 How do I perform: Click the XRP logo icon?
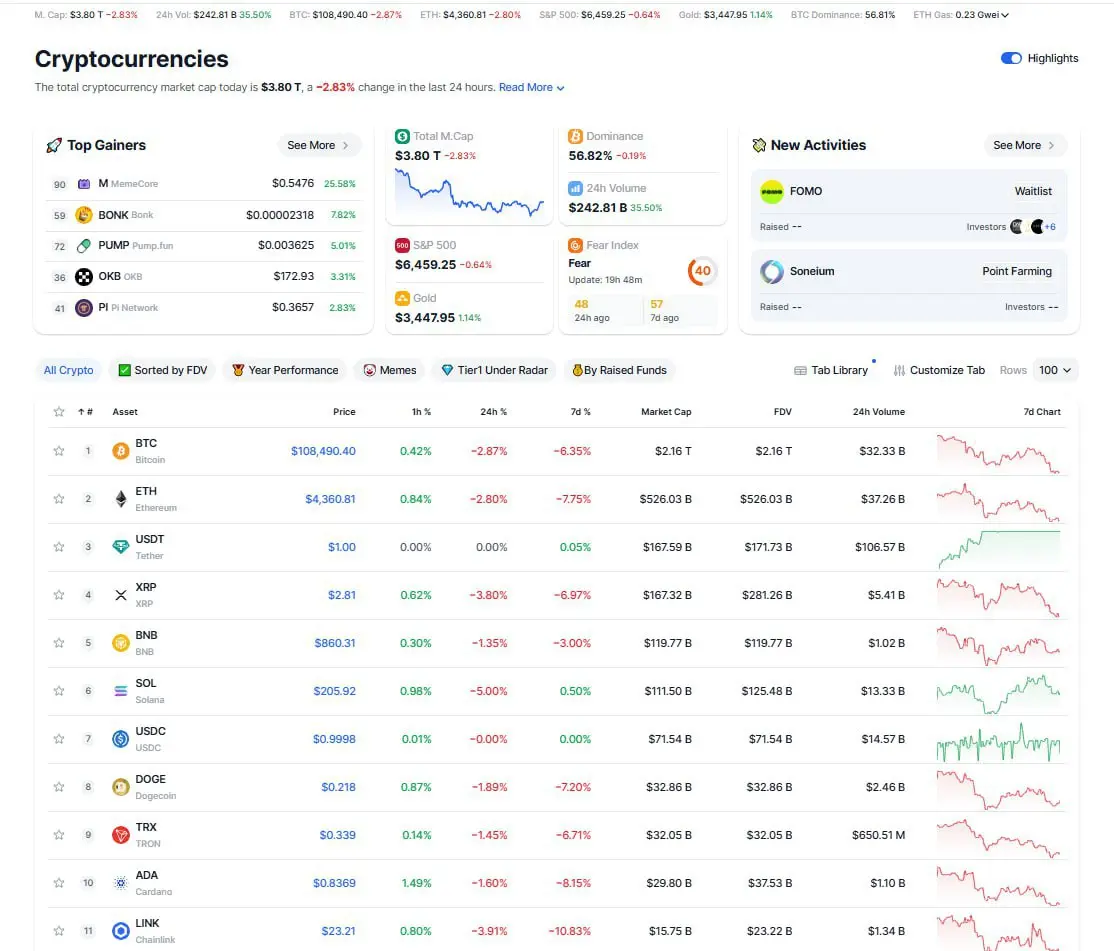pos(121,594)
